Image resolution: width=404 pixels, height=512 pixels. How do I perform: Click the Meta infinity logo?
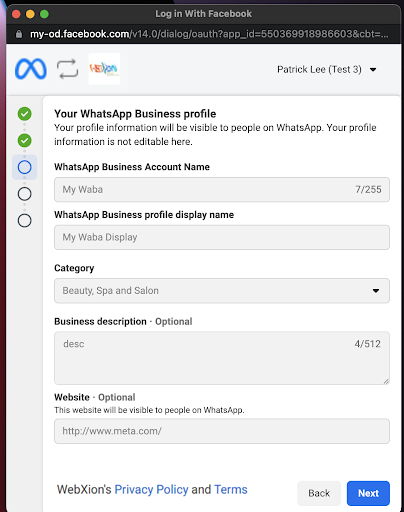[x=31, y=69]
